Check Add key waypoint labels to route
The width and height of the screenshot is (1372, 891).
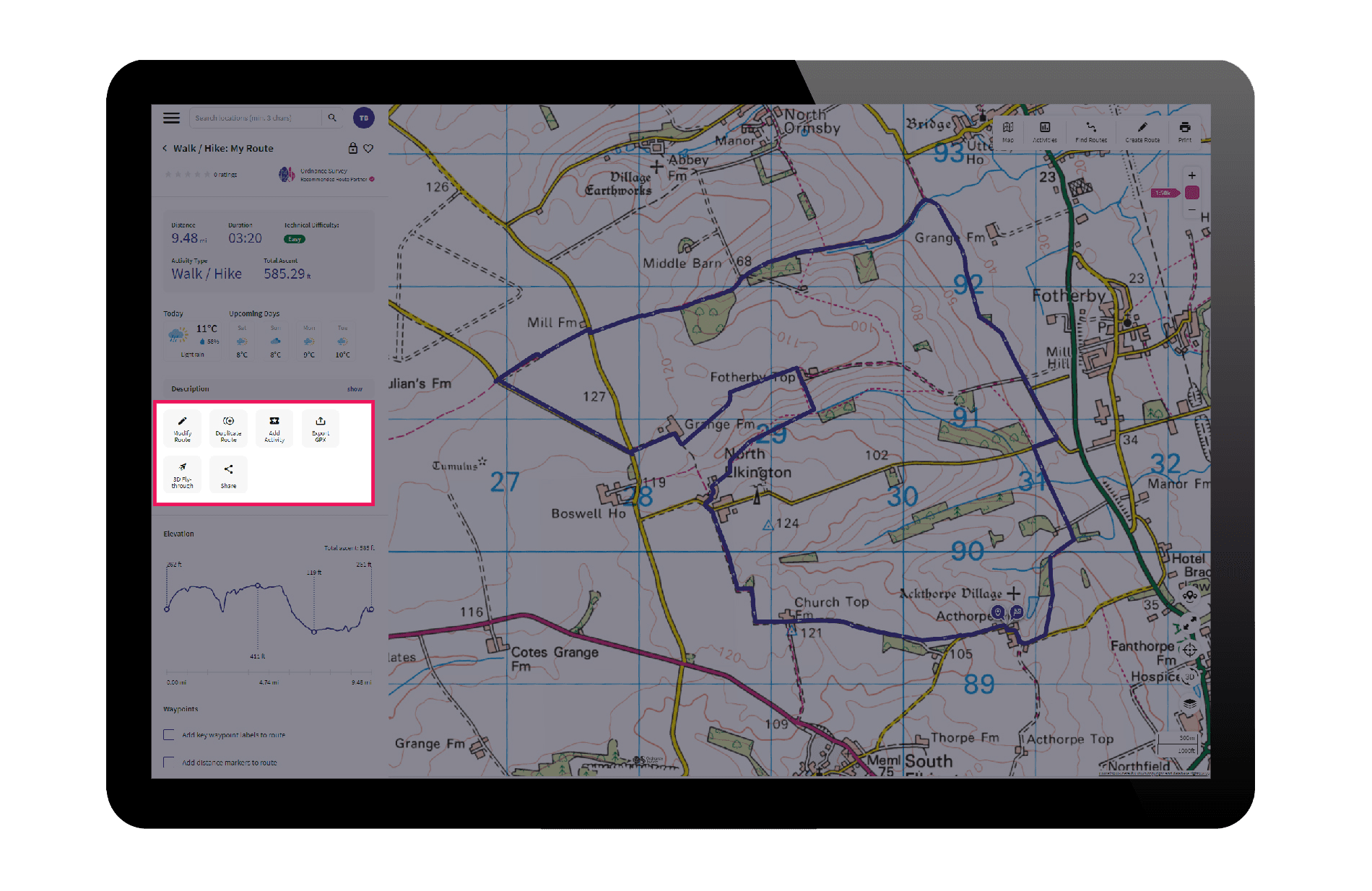(x=168, y=734)
